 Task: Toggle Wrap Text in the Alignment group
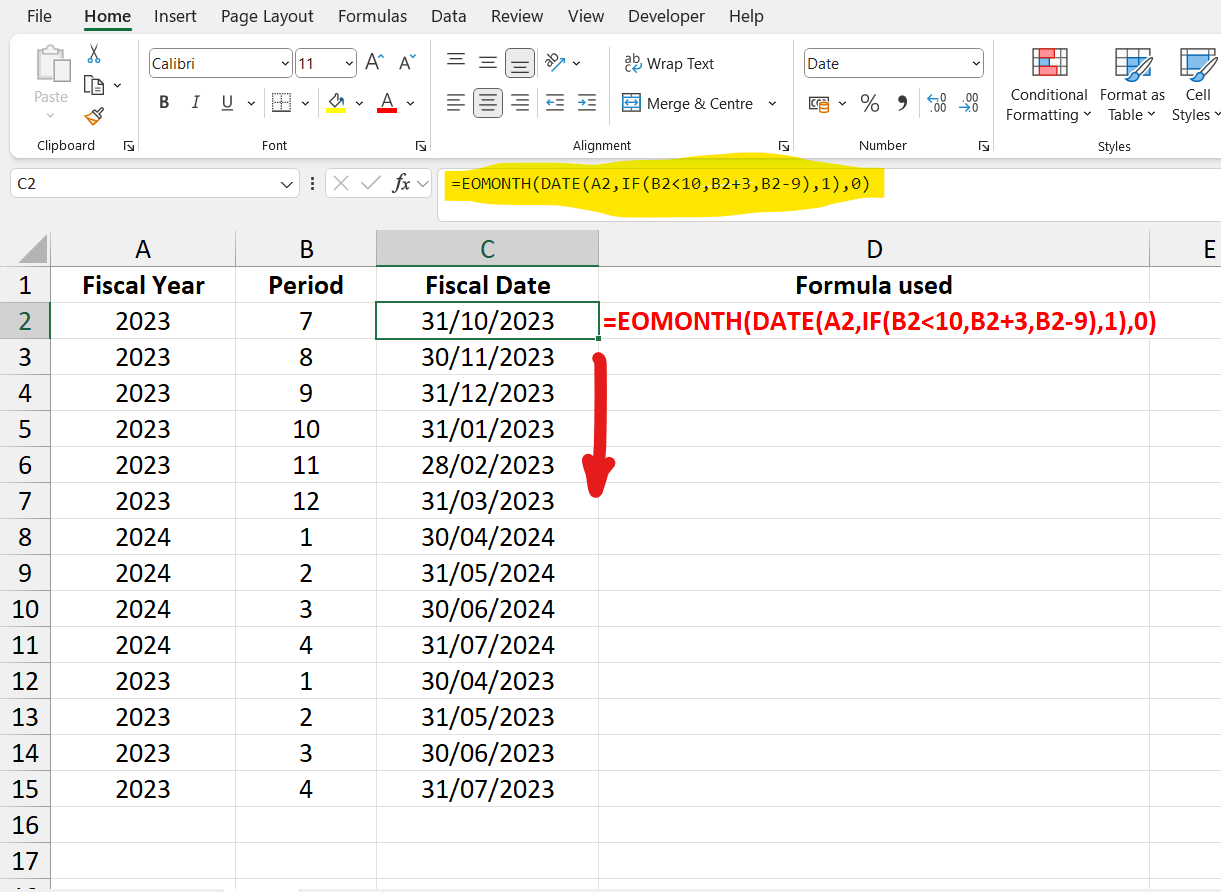click(669, 63)
